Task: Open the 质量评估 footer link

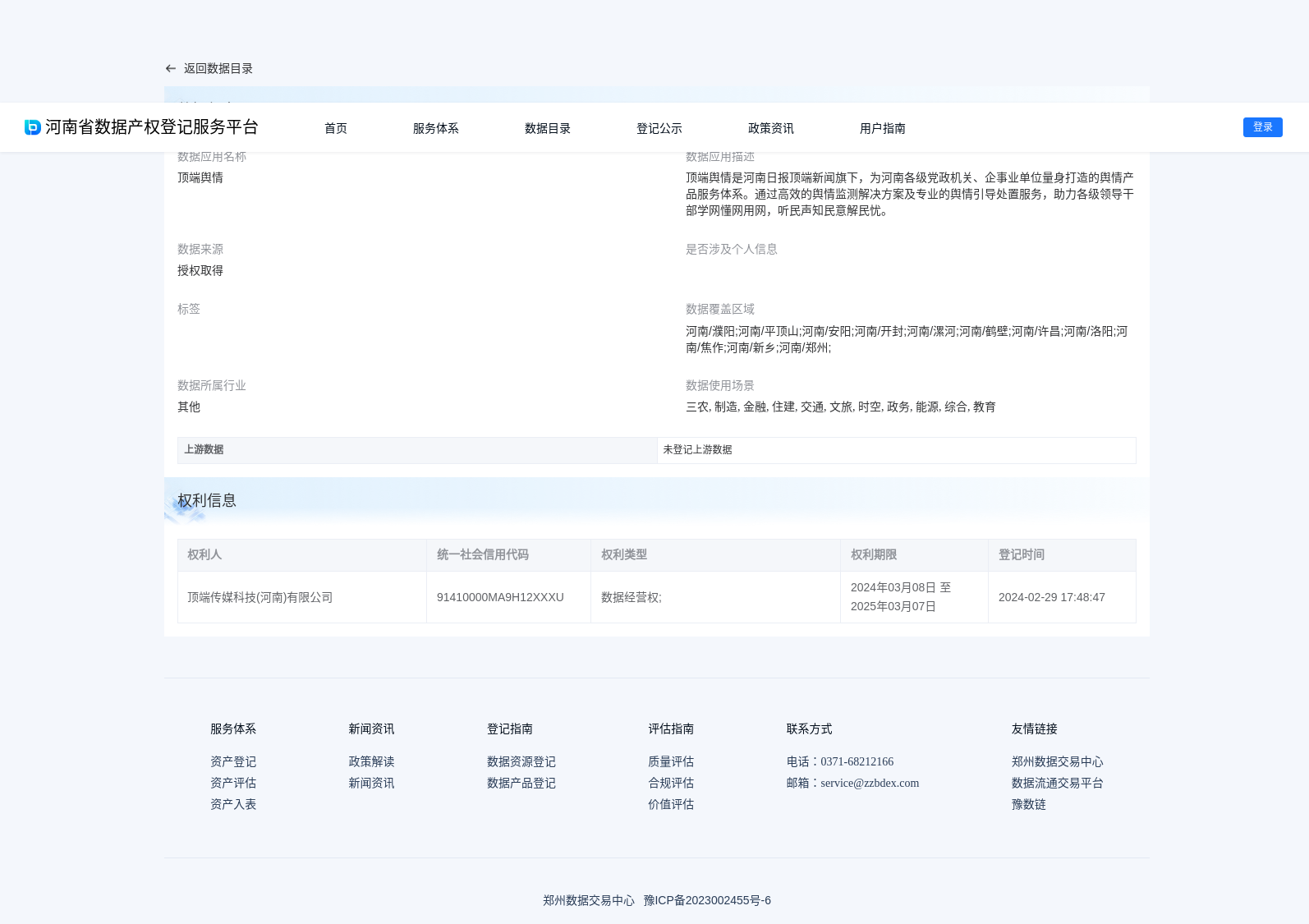Action: (671, 762)
